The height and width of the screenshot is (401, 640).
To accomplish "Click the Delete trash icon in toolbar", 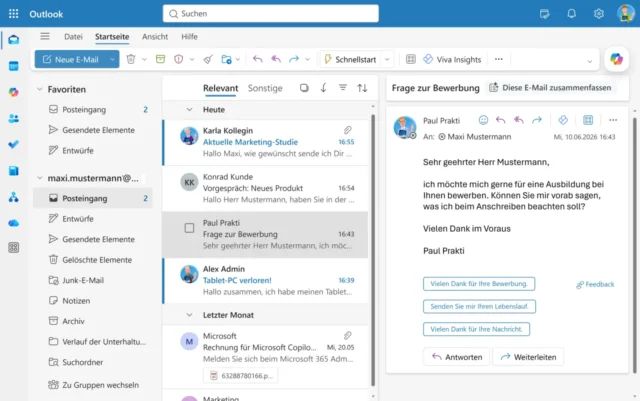I will (131, 59).
